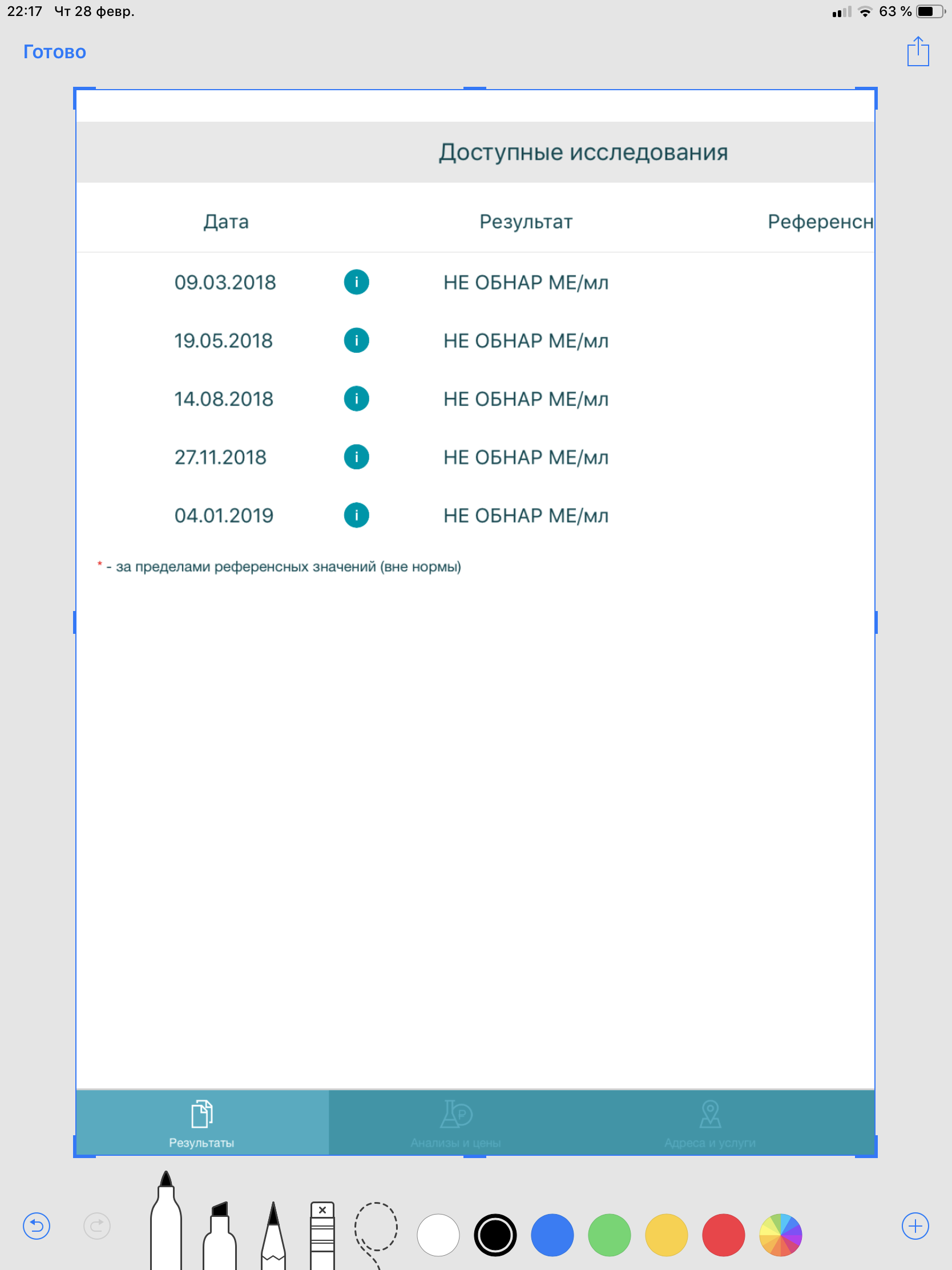Tap the Готово button
The image size is (952, 1270).
55,51
